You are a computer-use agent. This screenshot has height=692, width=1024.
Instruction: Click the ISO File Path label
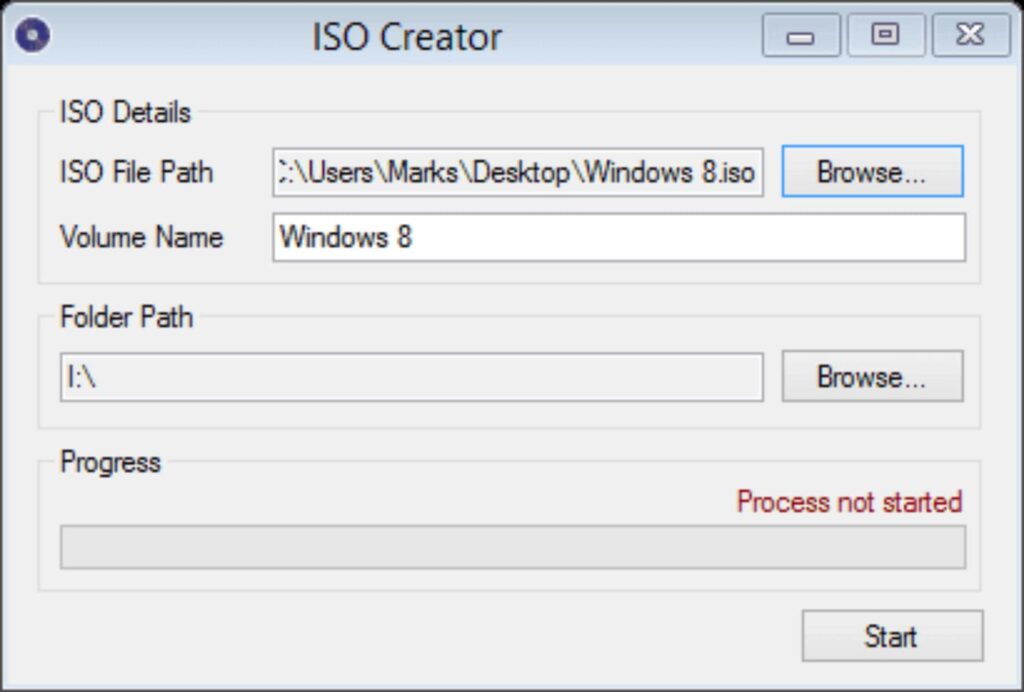137,172
